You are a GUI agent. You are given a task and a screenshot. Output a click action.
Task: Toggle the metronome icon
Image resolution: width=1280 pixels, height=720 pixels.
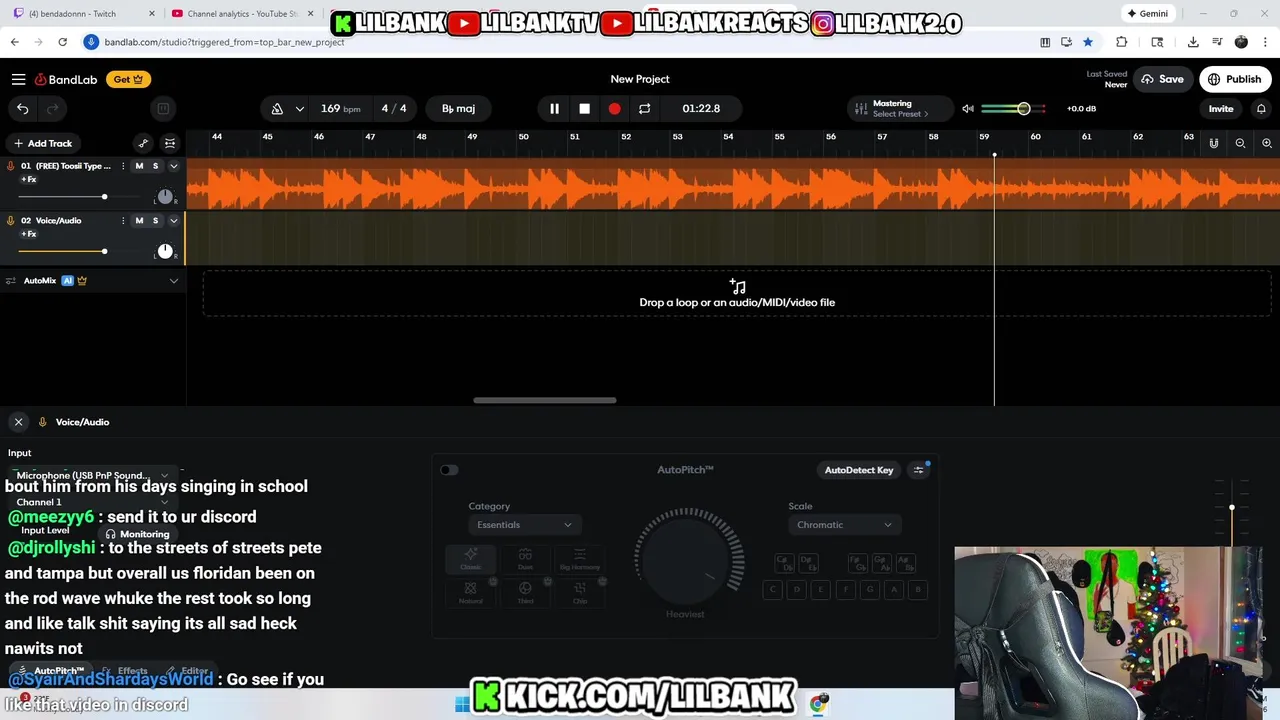(x=277, y=108)
